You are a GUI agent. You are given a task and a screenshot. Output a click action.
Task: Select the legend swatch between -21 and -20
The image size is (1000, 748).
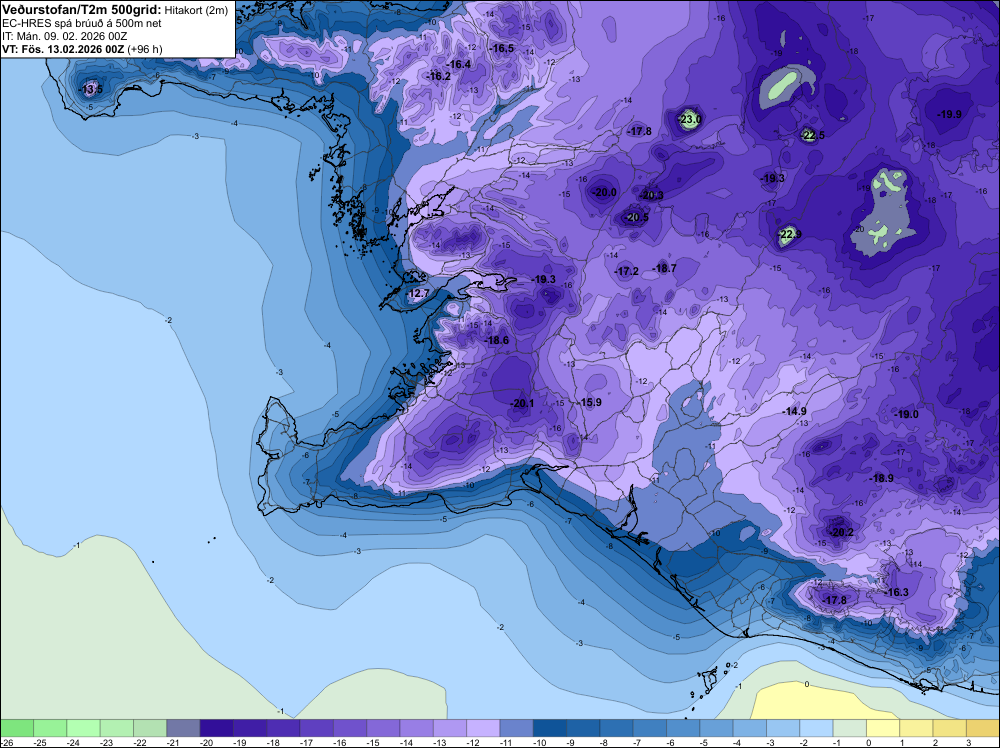(183, 729)
